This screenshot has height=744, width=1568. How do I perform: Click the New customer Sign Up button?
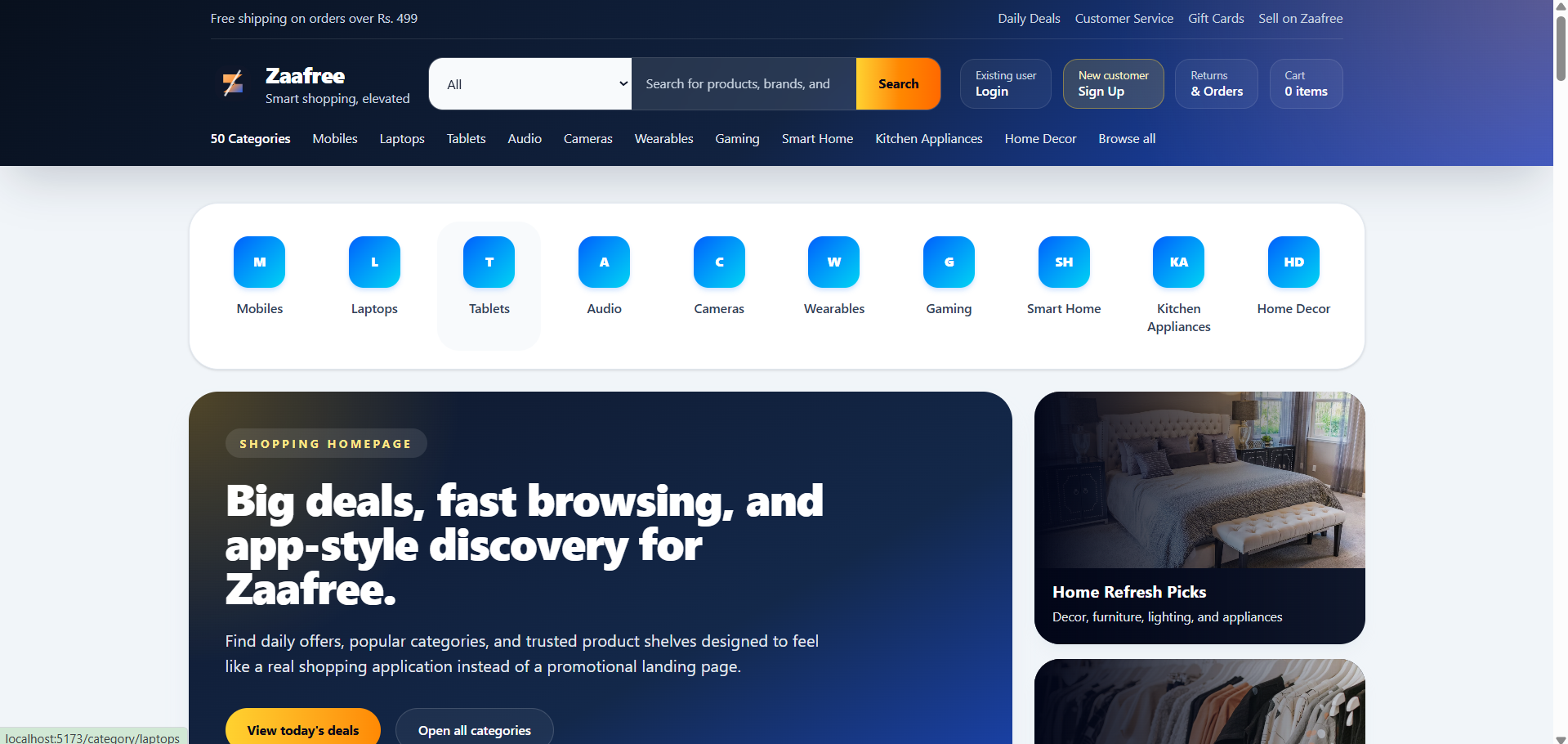1113,83
